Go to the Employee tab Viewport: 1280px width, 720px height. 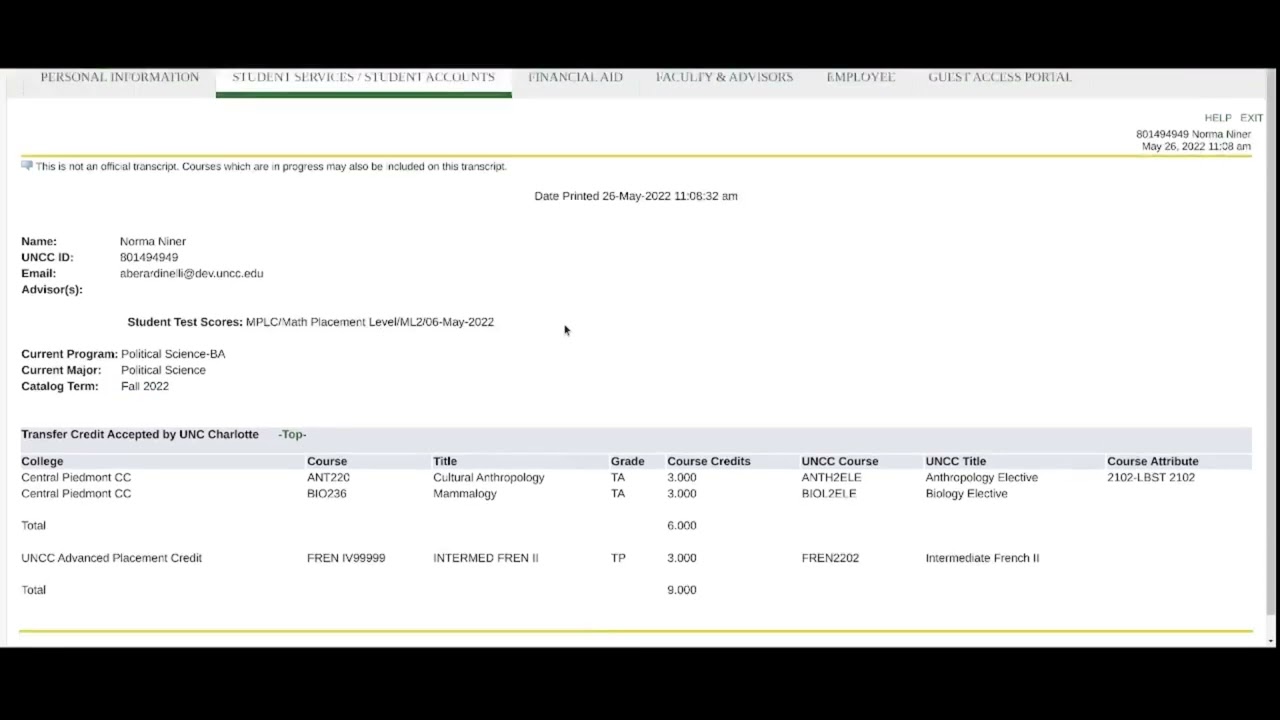[860, 77]
